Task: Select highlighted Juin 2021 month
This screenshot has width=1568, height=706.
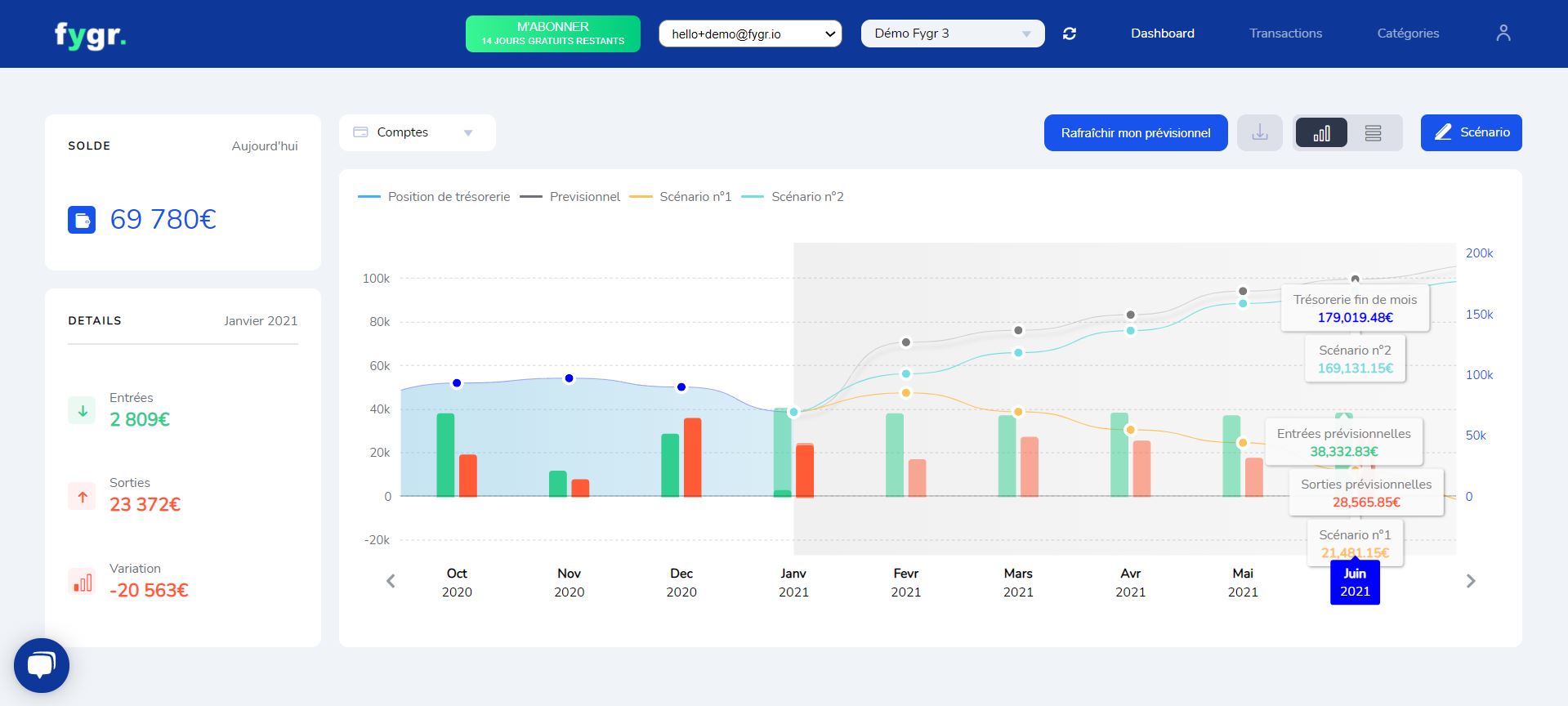Action: click(1355, 583)
